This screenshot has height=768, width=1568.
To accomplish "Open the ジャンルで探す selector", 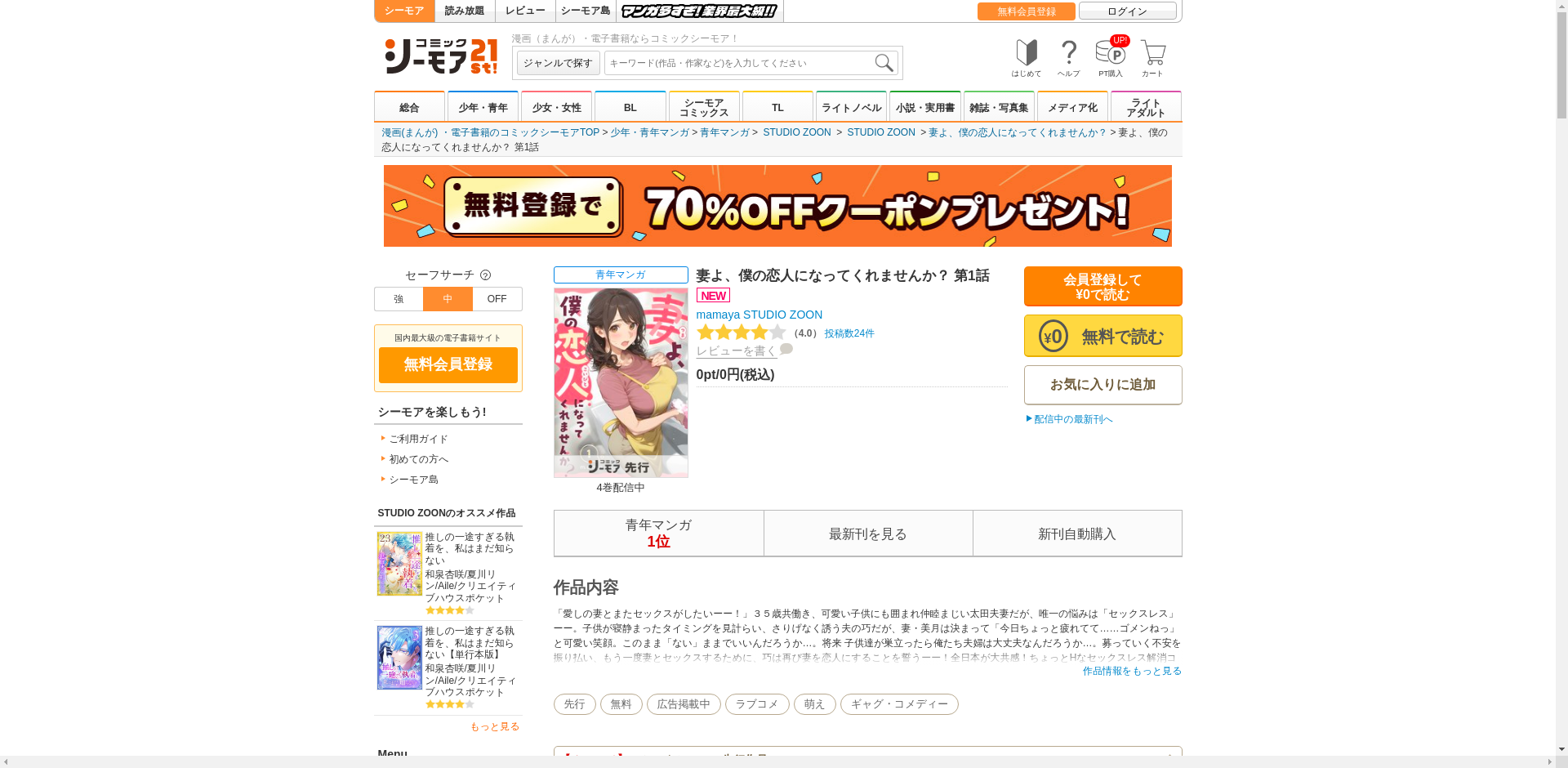I will point(557,62).
